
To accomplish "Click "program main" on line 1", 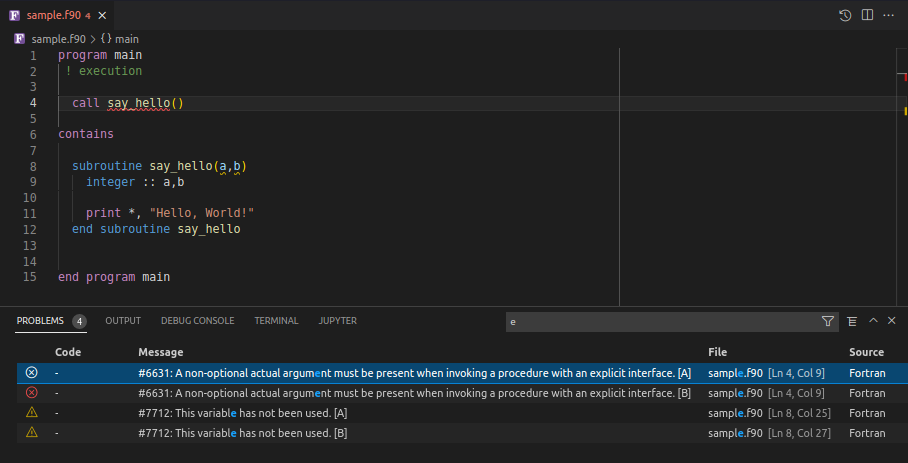I will click(x=100, y=56).
